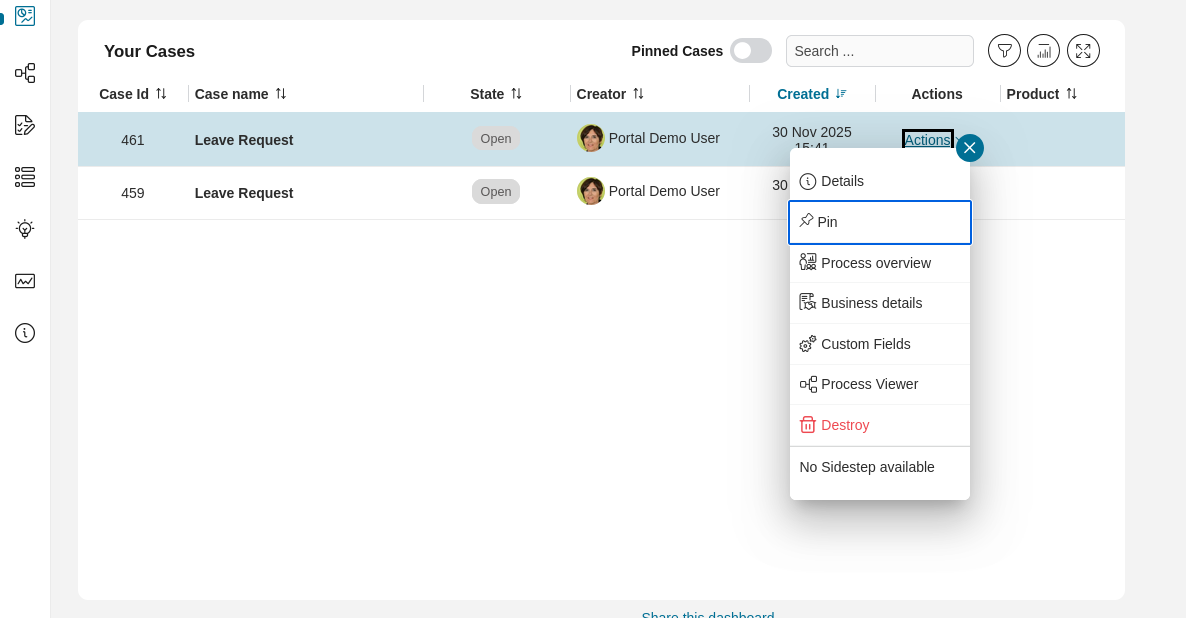Open the filter funnel icon
1186x618 pixels.
tap(1004, 50)
